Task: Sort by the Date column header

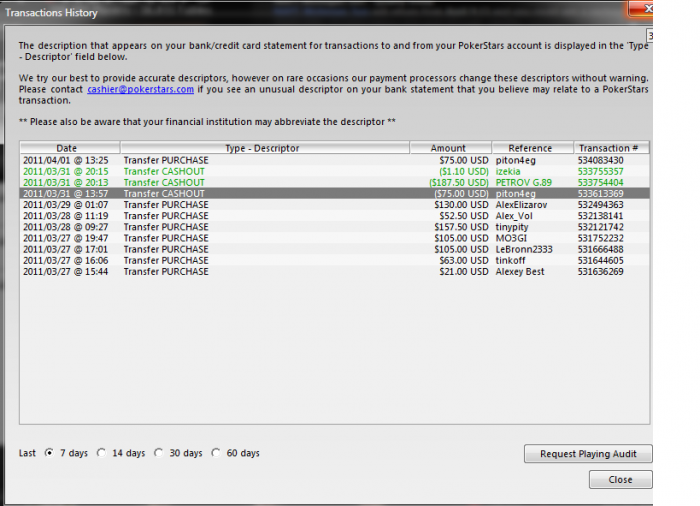Action: [x=70, y=148]
